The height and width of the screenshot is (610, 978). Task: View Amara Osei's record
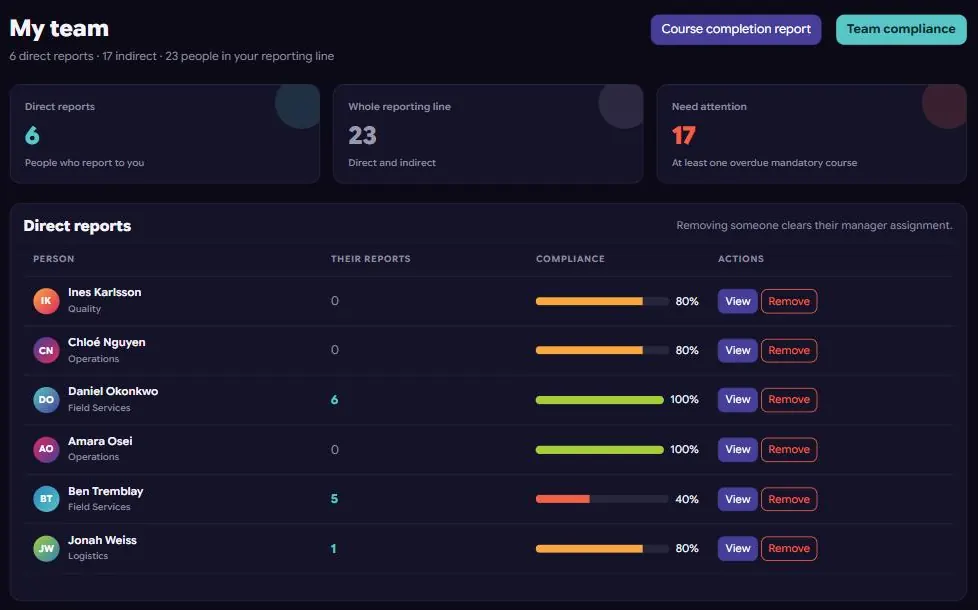coord(737,450)
